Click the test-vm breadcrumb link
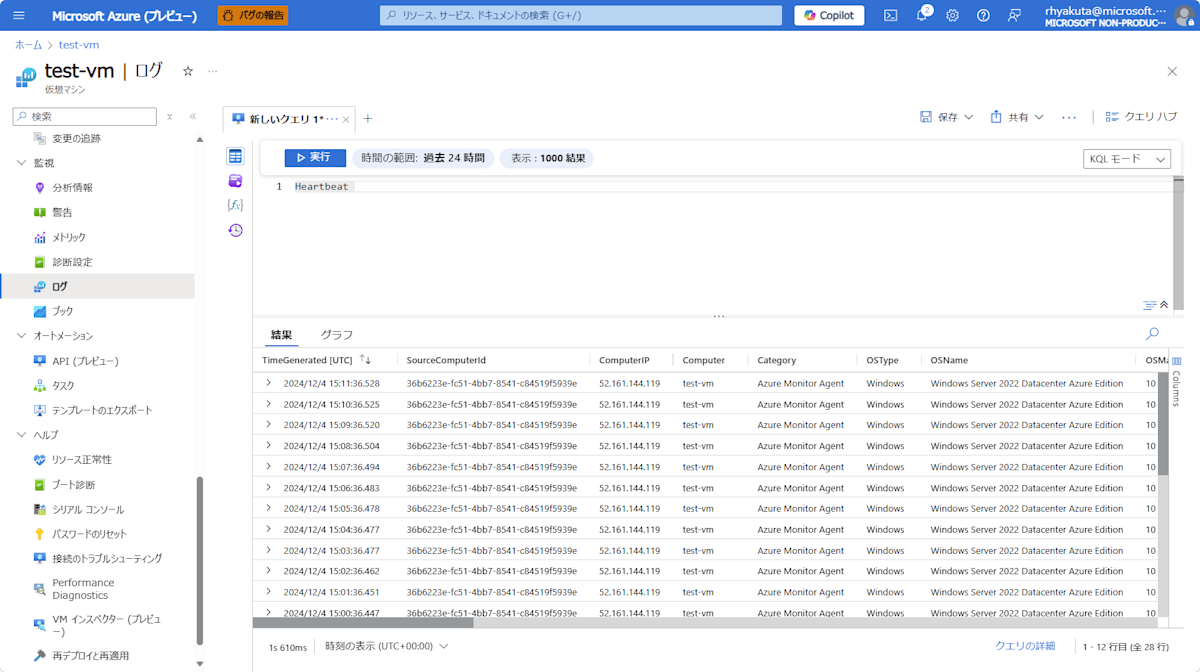The image size is (1200, 672). (79, 45)
